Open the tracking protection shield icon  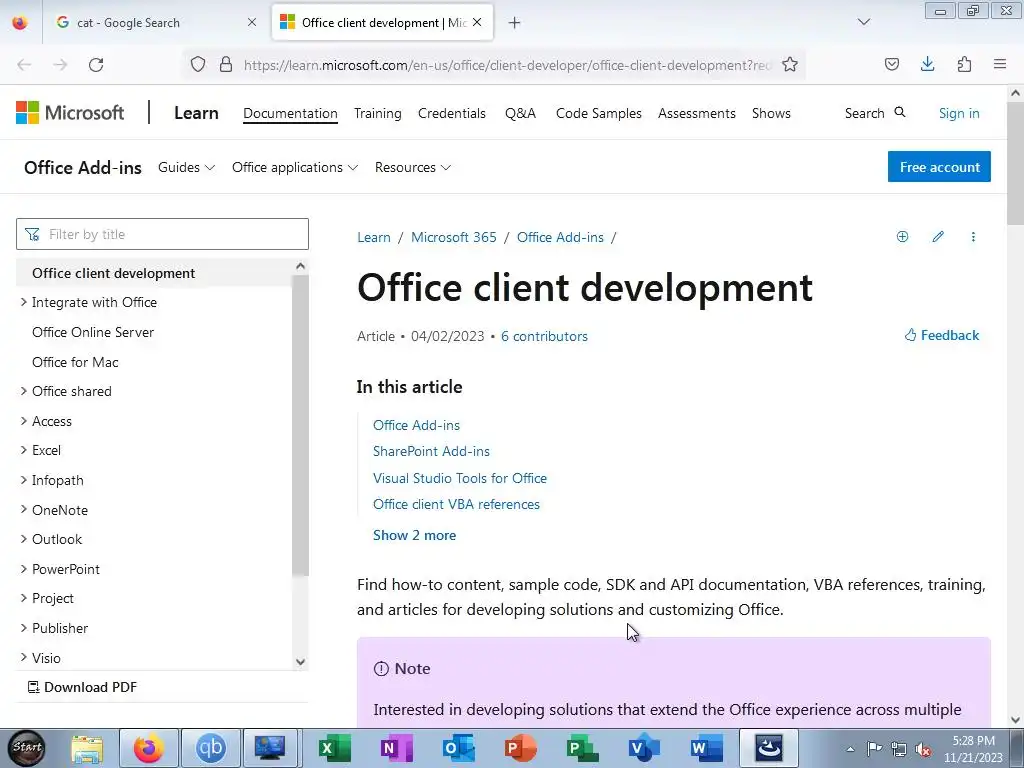point(198,65)
